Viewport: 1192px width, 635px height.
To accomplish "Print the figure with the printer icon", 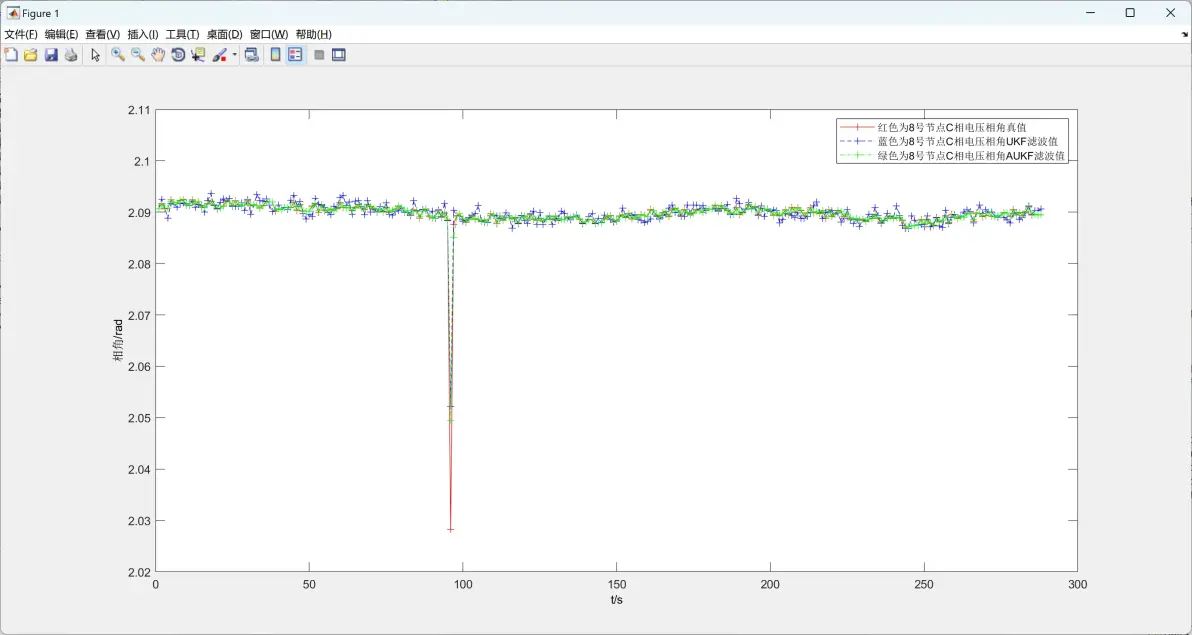I will coord(71,55).
